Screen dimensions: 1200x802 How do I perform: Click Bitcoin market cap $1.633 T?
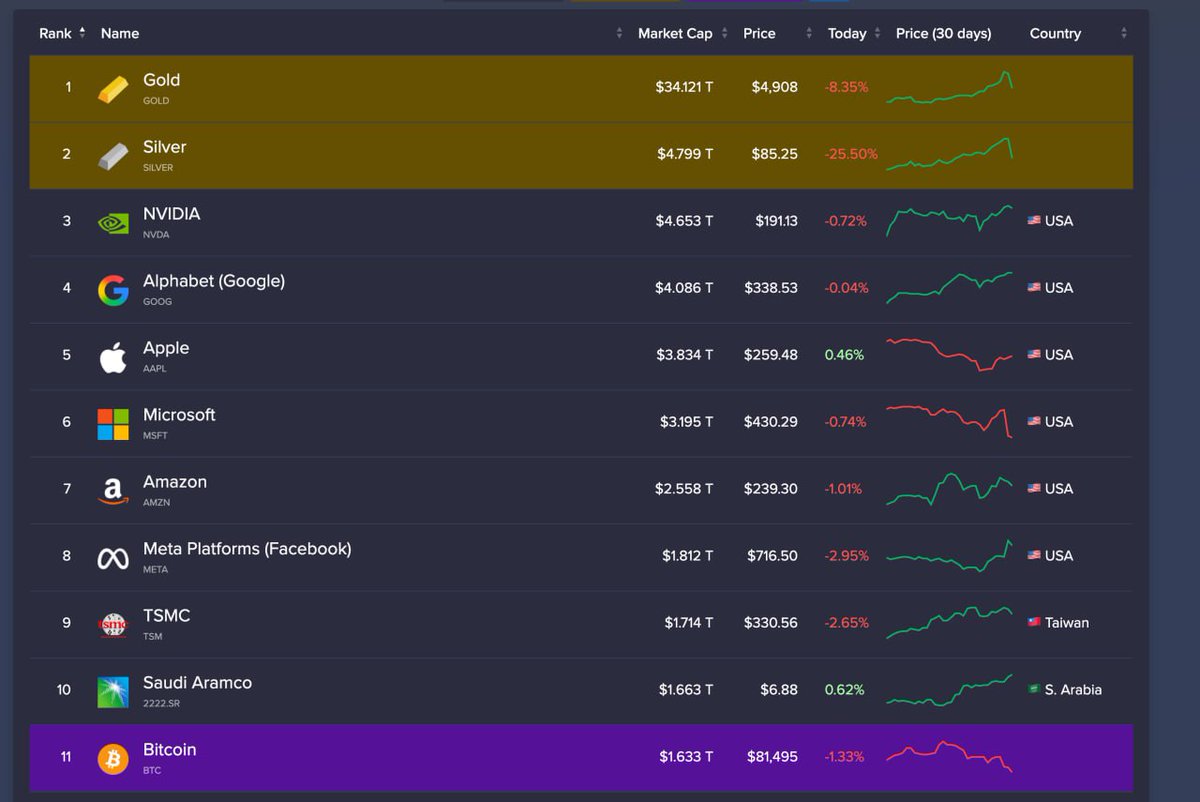coord(686,757)
